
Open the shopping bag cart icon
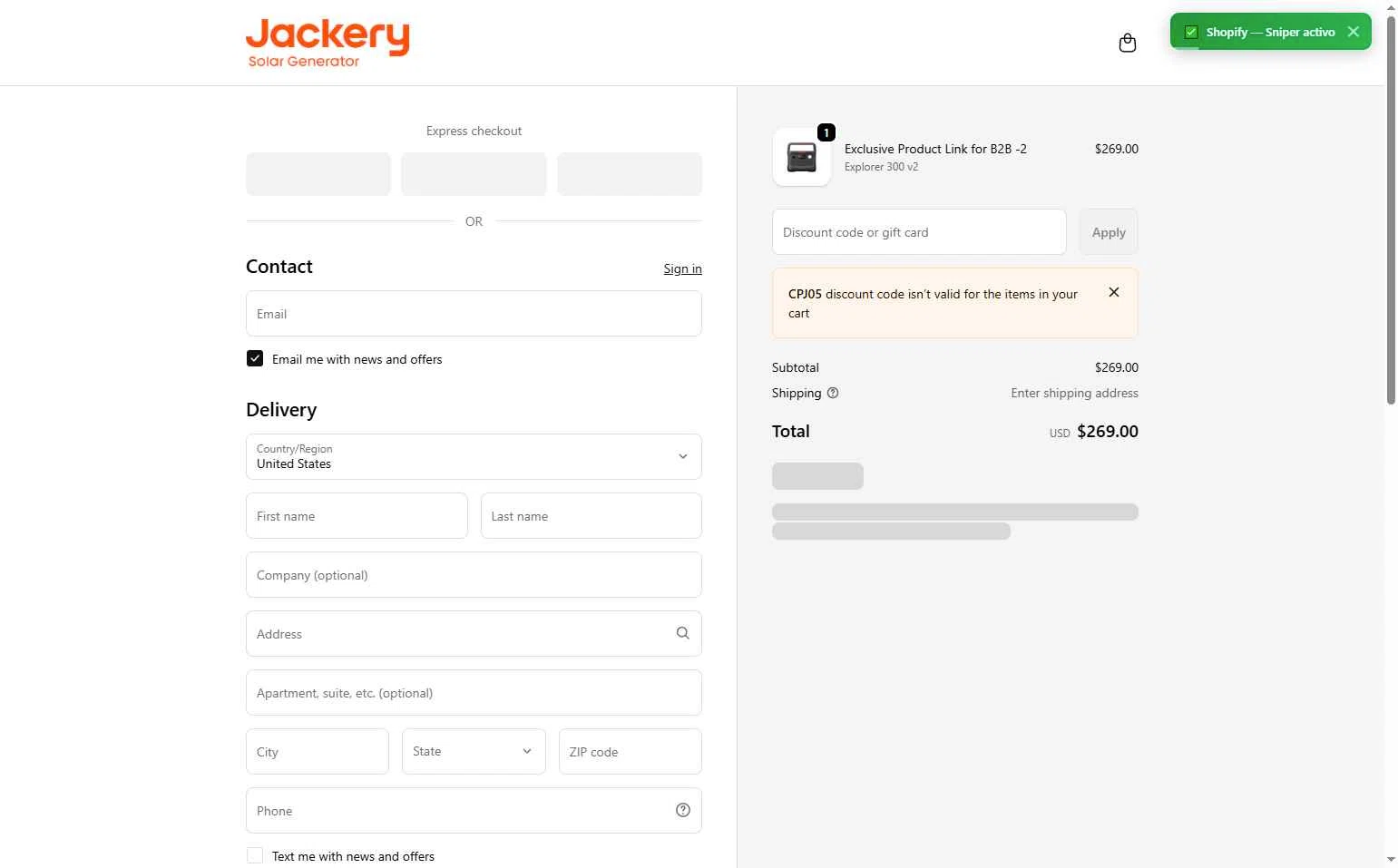pos(1128,43)
